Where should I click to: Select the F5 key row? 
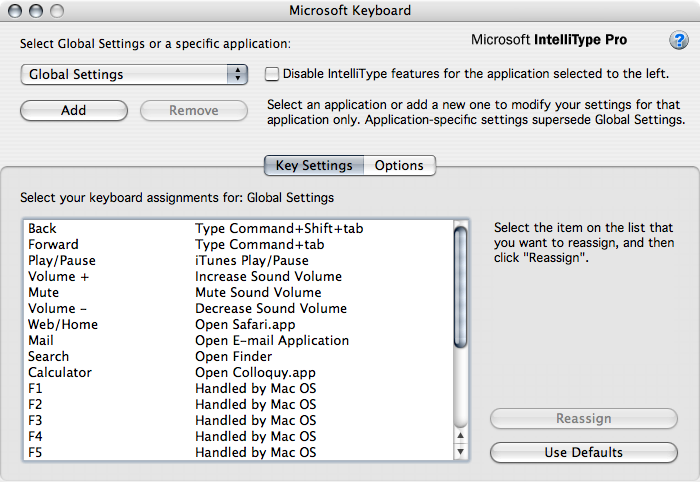pos(239,453)
